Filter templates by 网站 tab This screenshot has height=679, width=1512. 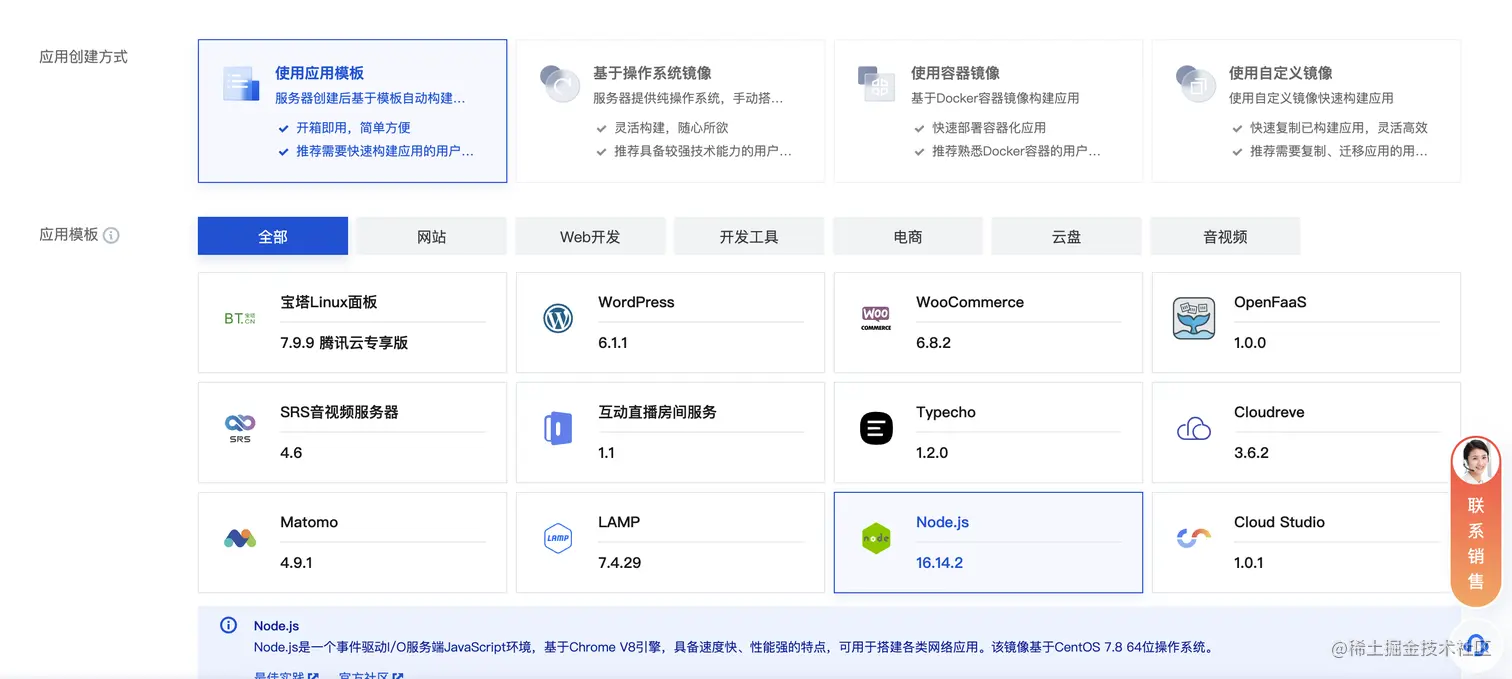(431, 236)
